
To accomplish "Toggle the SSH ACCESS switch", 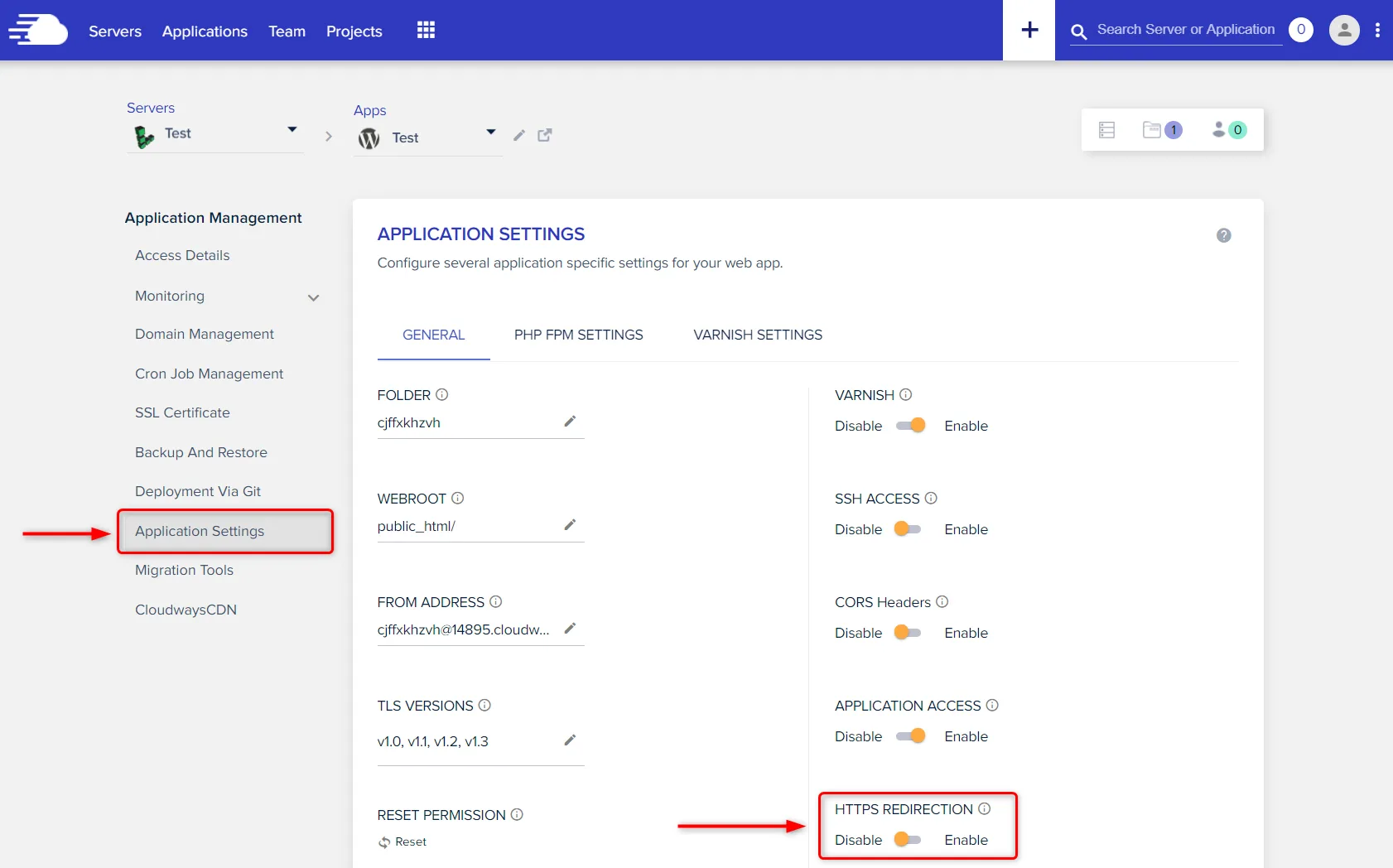I will pos(908,529).
